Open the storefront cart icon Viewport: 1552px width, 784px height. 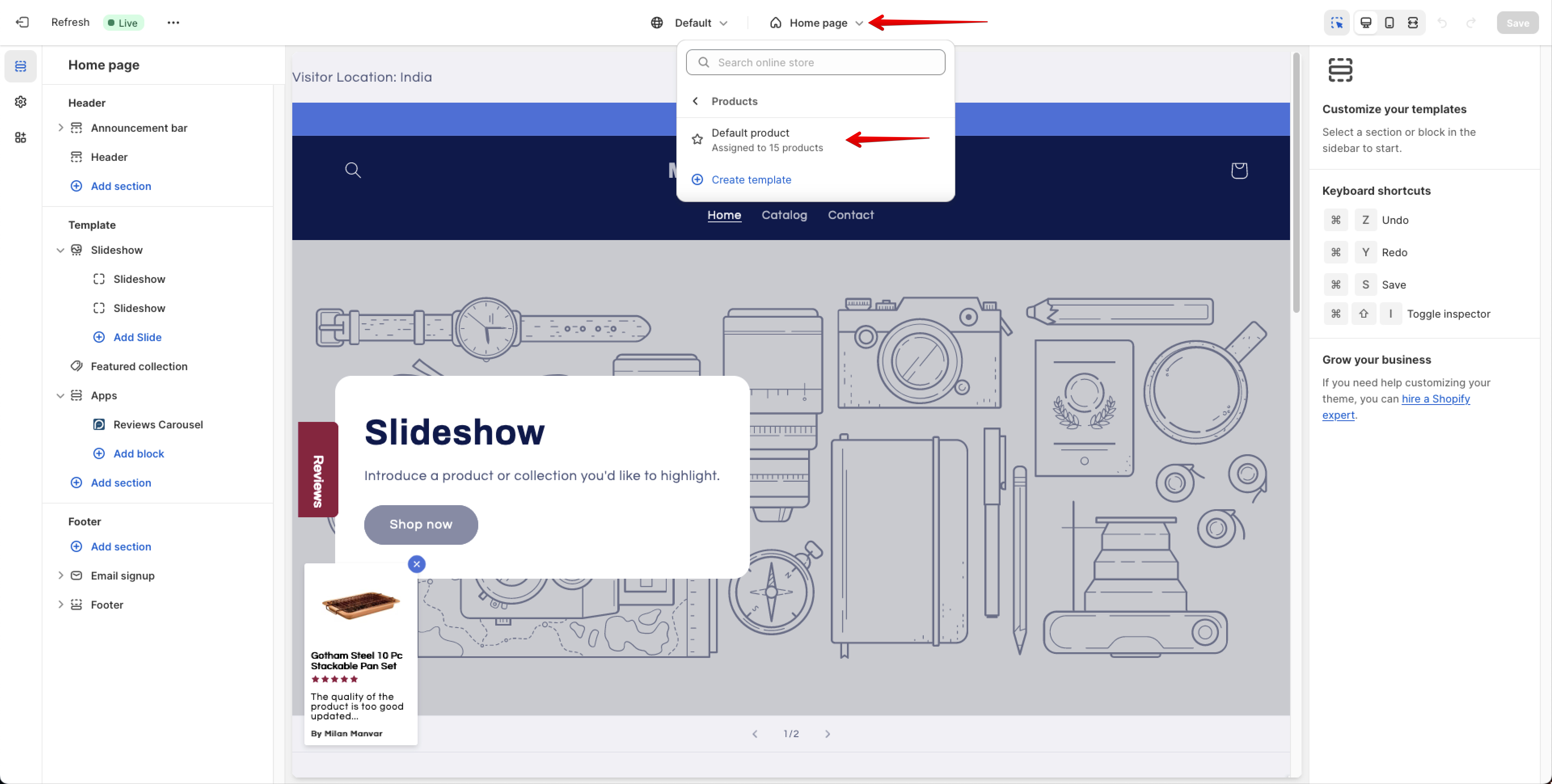click(1239, 171)
